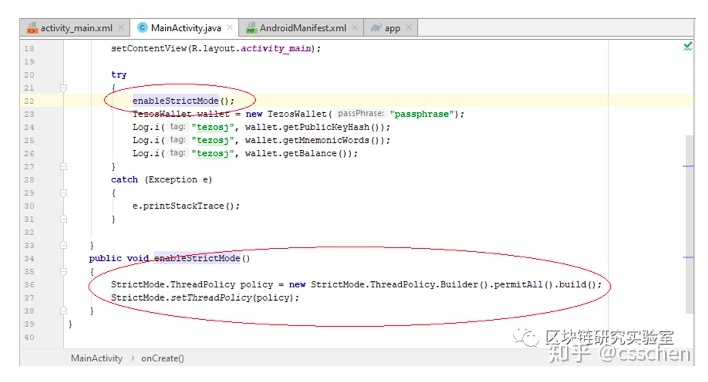Close the MainActivity.java tab
This screenshot has width=708, height=382.
click(230, 28)
